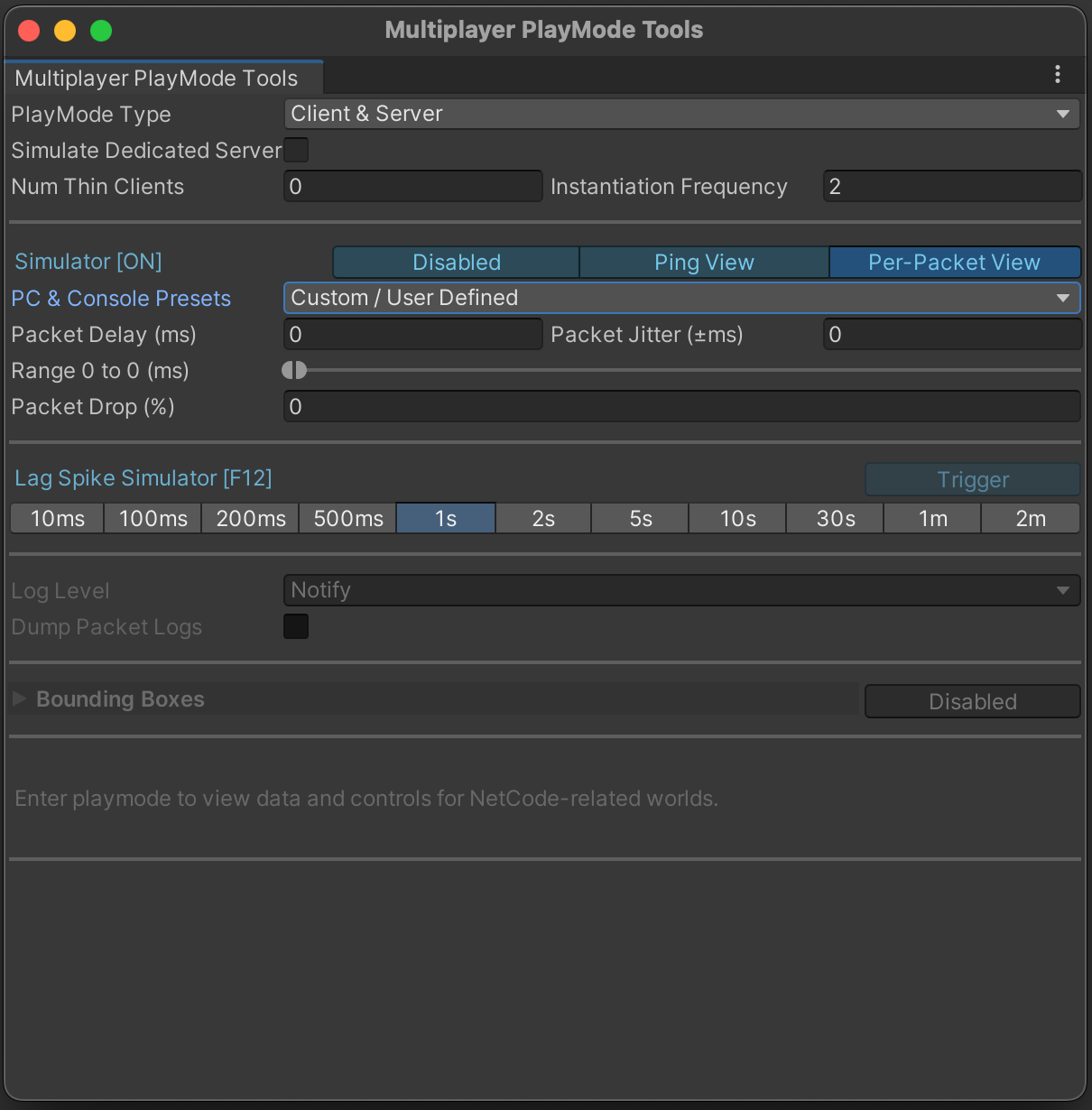1092x1110 pixels.
Task: Select the 2m lag spike duration
Action: pyautogui.click(x=1030, y=518)
